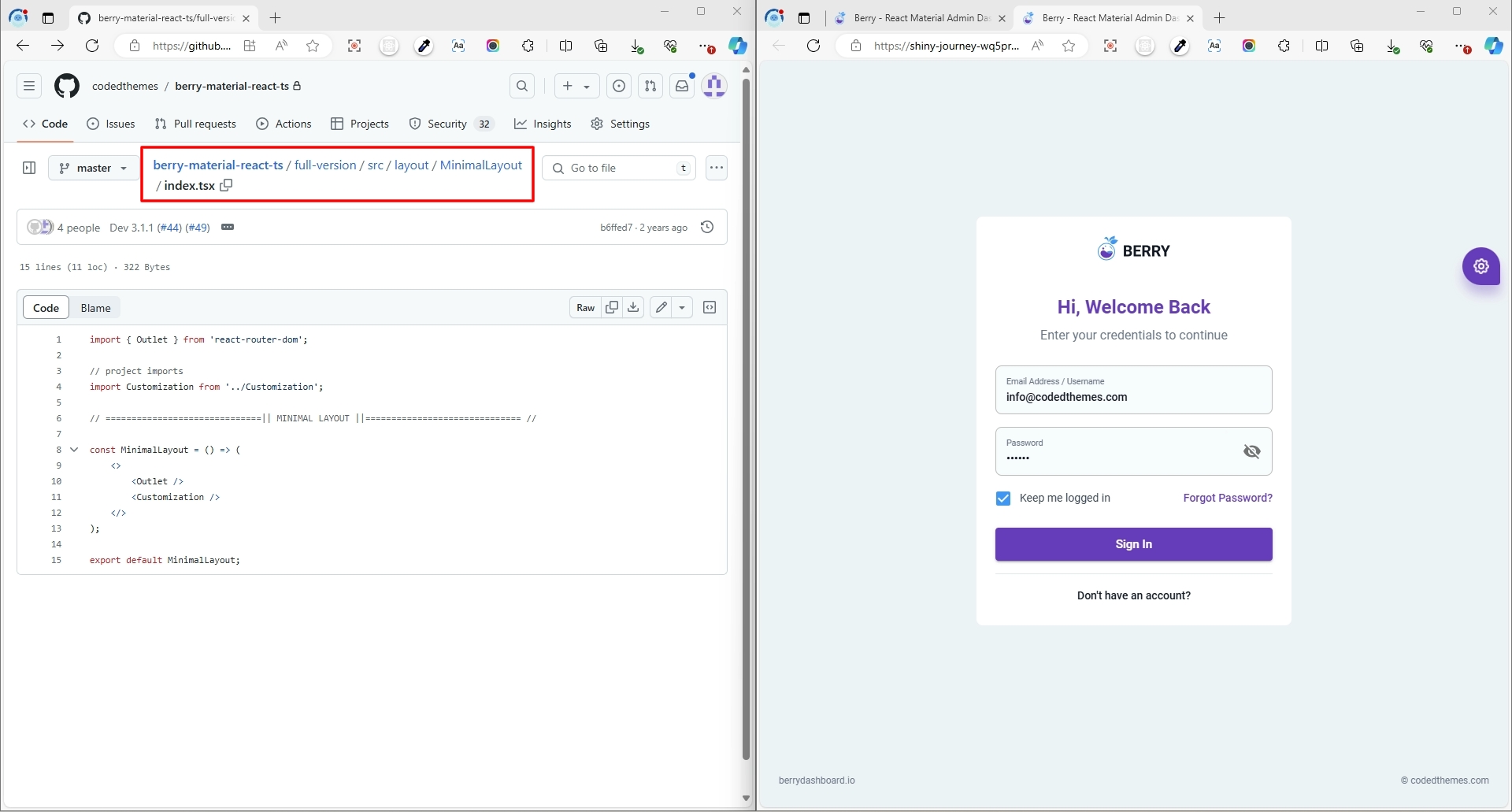This screenshot has width=1512, height=812.
Task: Click the GitHub Octocat home logo
Action: click(x=67, y=86)
